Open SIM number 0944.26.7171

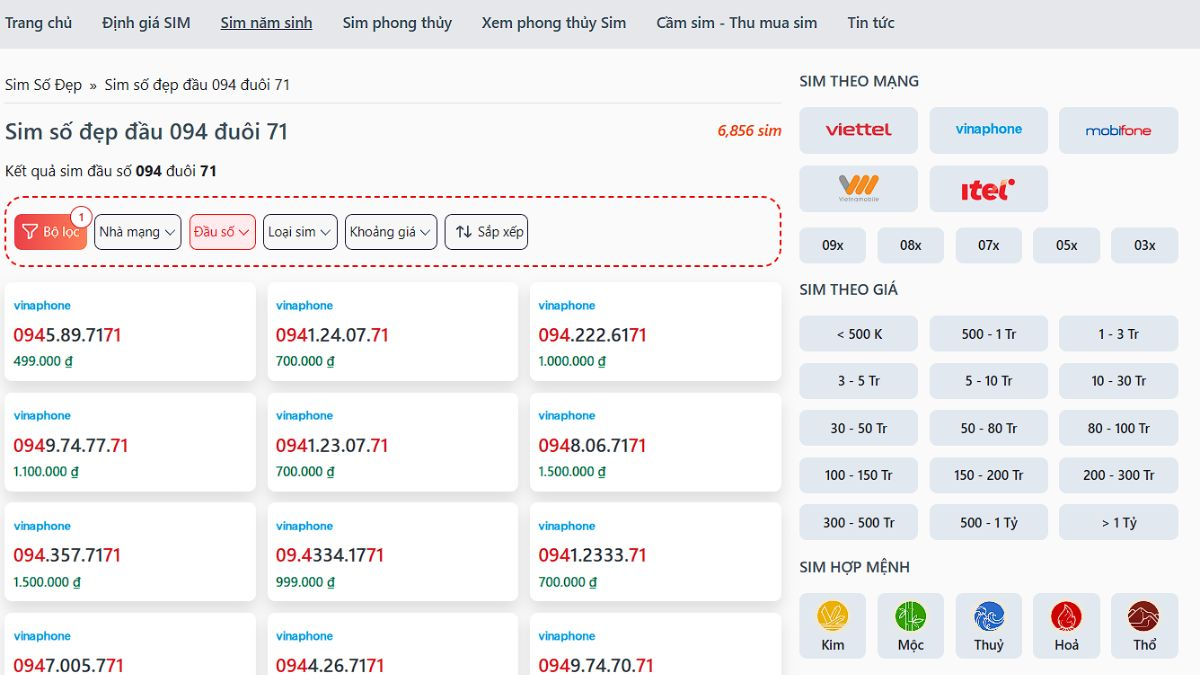pos(330,665)
